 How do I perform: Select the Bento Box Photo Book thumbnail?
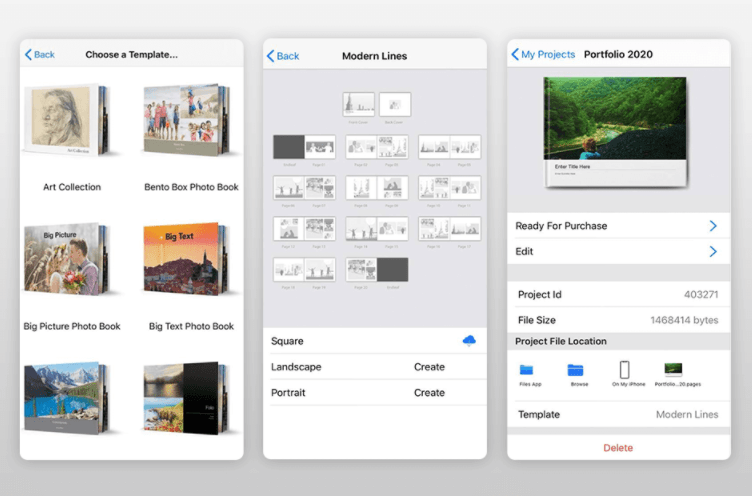(188, 120)
